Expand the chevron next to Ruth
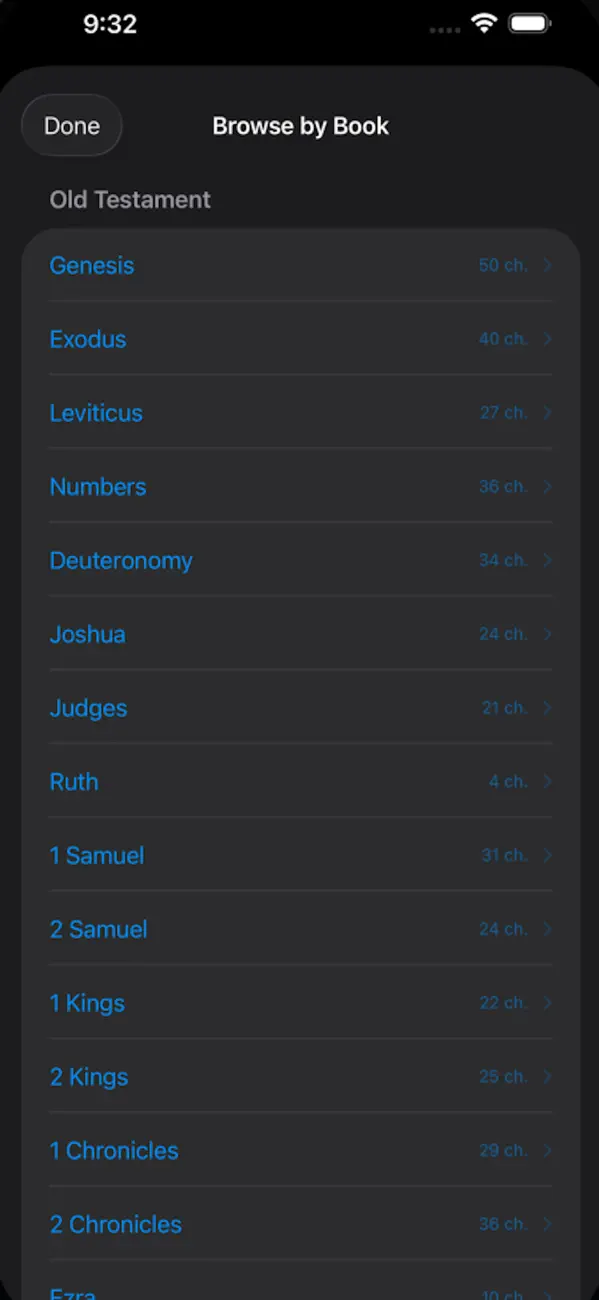This screenshot has height=1300, width=599. point(547,781)
